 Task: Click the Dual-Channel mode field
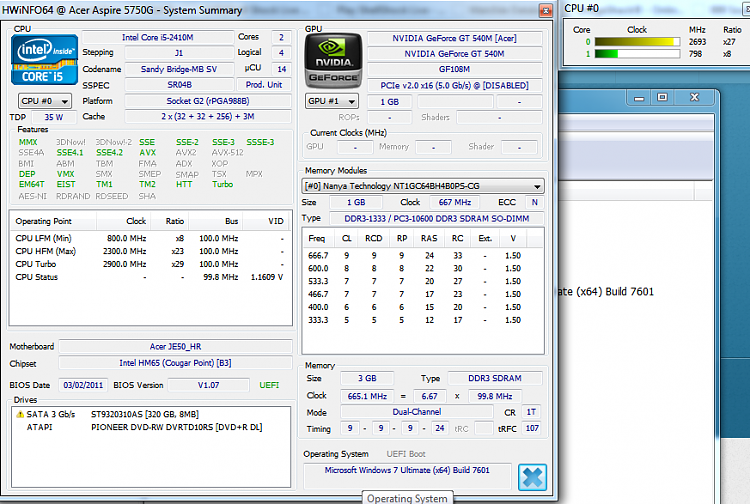(417, 412)
